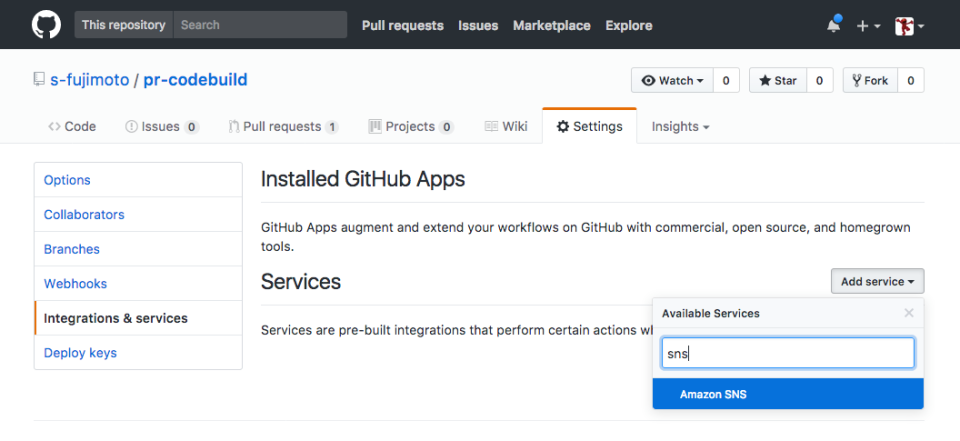
Task: Fork the repository
Action: (x=870, y=80)
